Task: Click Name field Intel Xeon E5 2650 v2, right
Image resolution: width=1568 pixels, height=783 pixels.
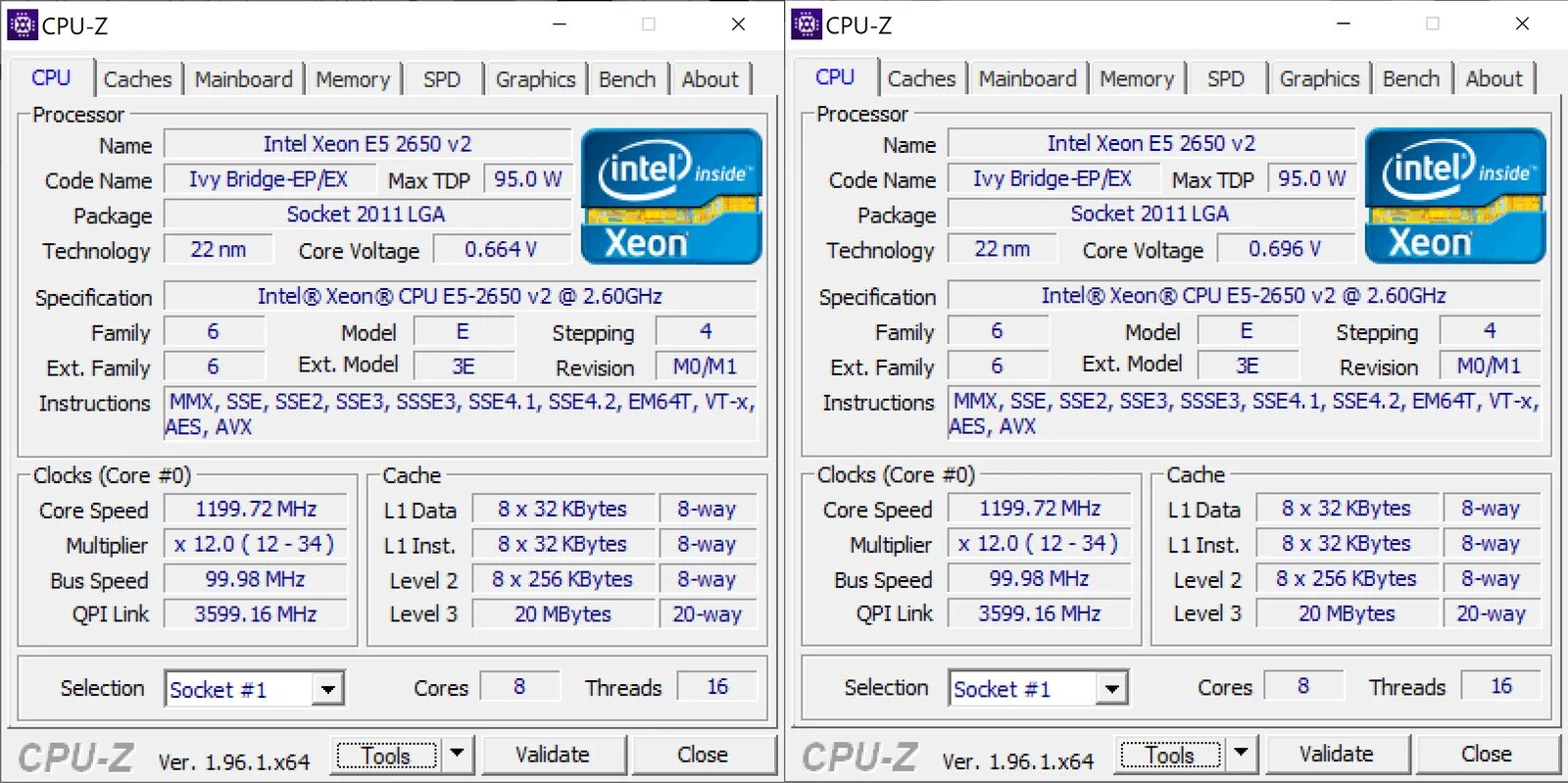Action: coord(1151,143)
